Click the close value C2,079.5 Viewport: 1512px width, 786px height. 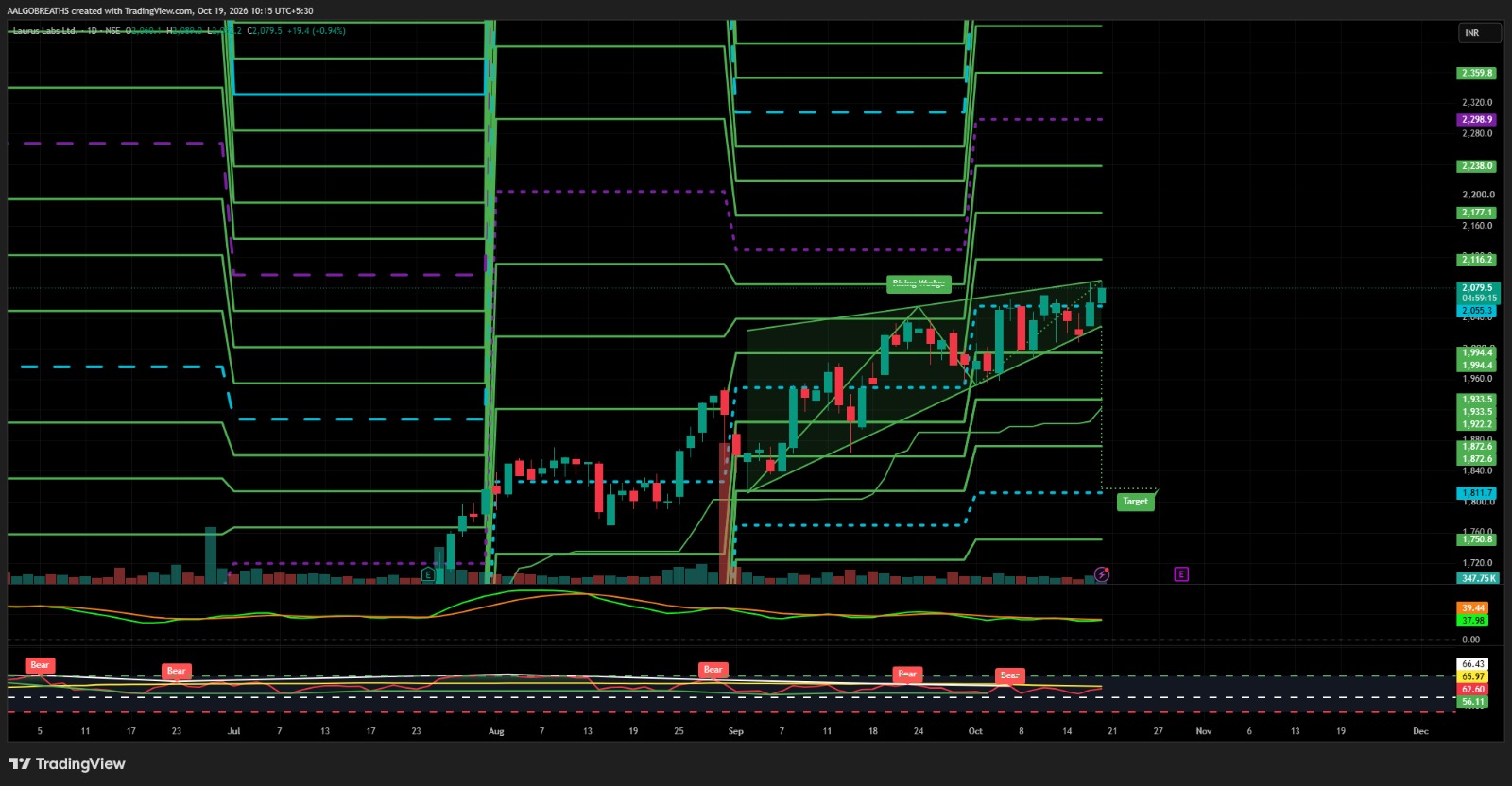(x=265, y=31)
